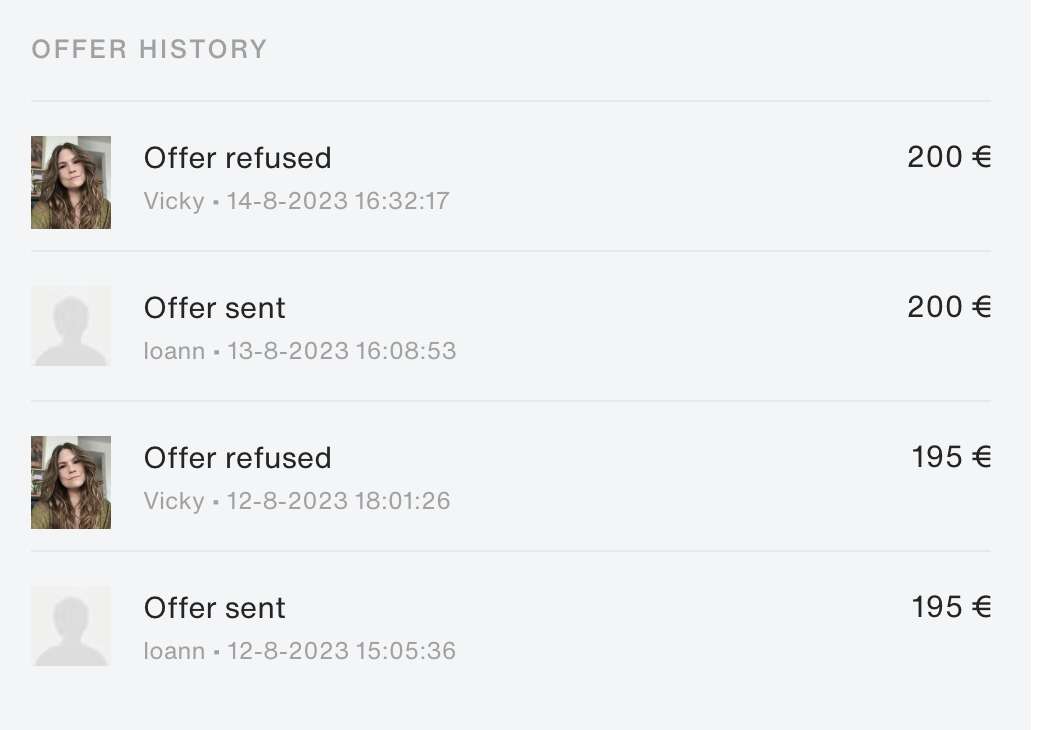Image resolution: width=1040 pixels, height=730 pixels.
Task: Select the 'Offer sent' title dated 13-8-2023
Action: [x=214, y=308]
